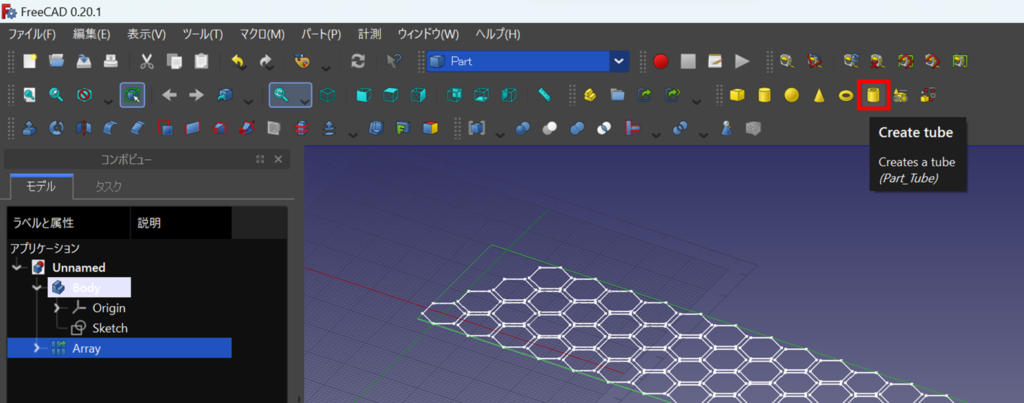This screenshot has width=1024, height=403.
Task: Click the Open file folder icon
Action: [56, 61]
